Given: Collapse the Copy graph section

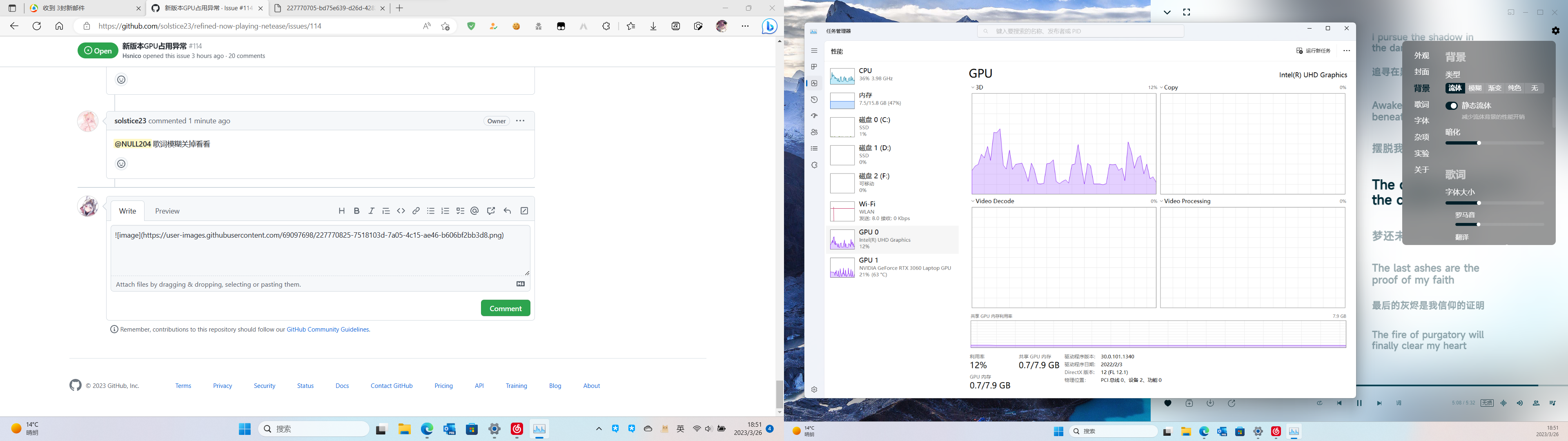Looking at the screenshot, I should click(x=1161, y=87).
